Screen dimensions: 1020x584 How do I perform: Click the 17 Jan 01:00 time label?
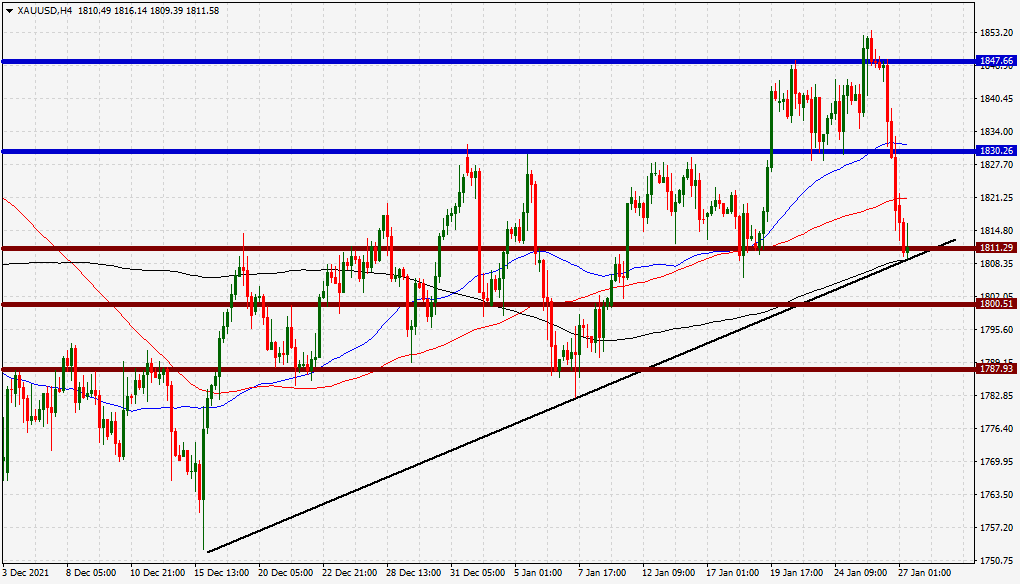coord(734,573)
